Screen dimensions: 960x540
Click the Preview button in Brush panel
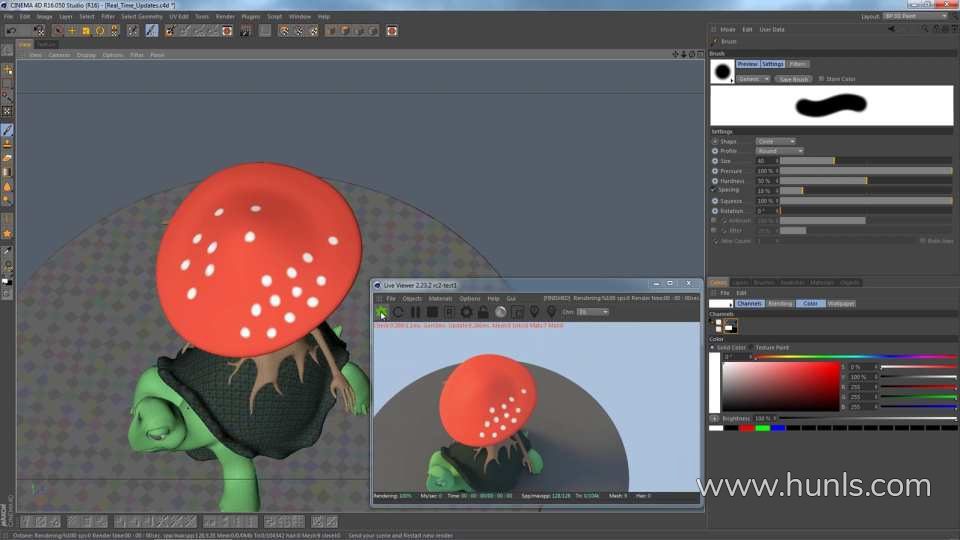click(748, 64)
